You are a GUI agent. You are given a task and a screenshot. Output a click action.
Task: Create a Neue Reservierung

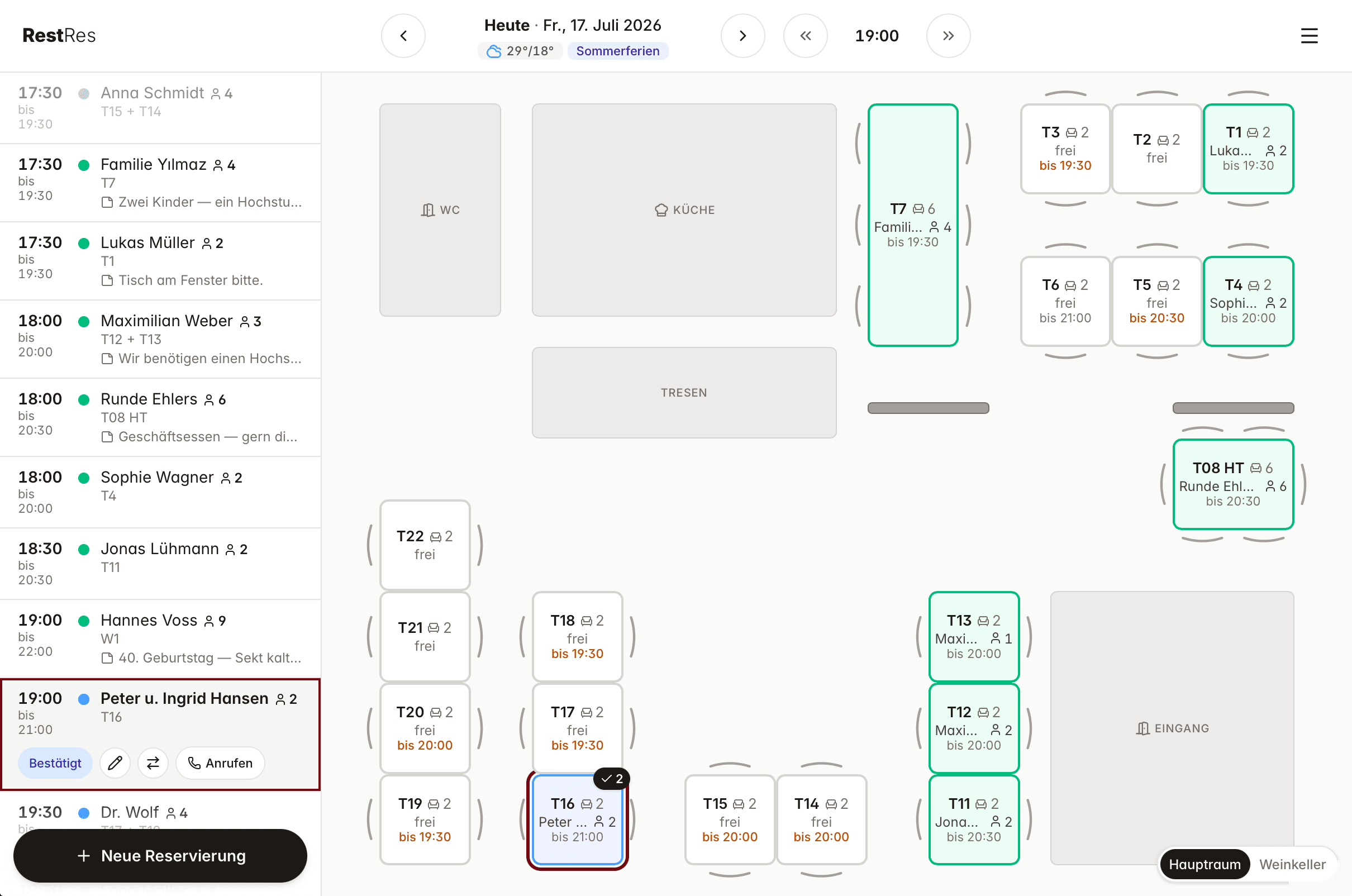[160, 855]
